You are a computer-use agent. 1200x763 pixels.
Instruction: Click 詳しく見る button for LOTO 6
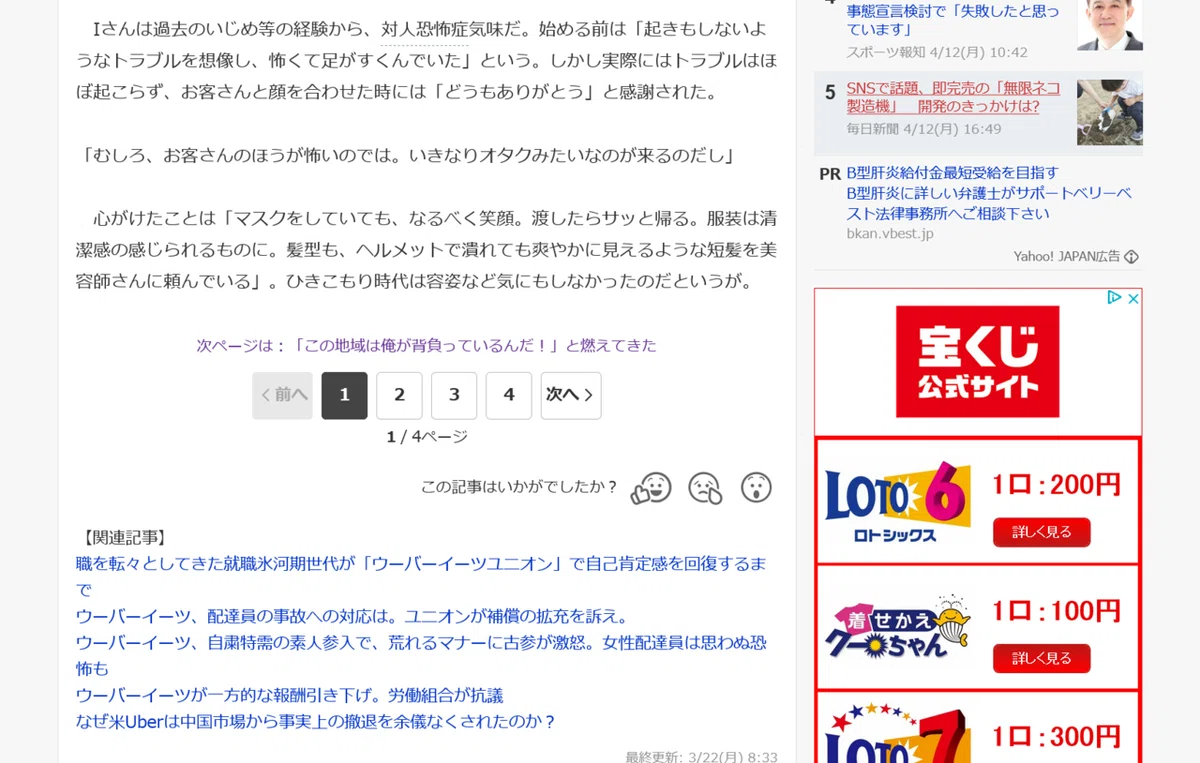click(x=1041, y=532)
